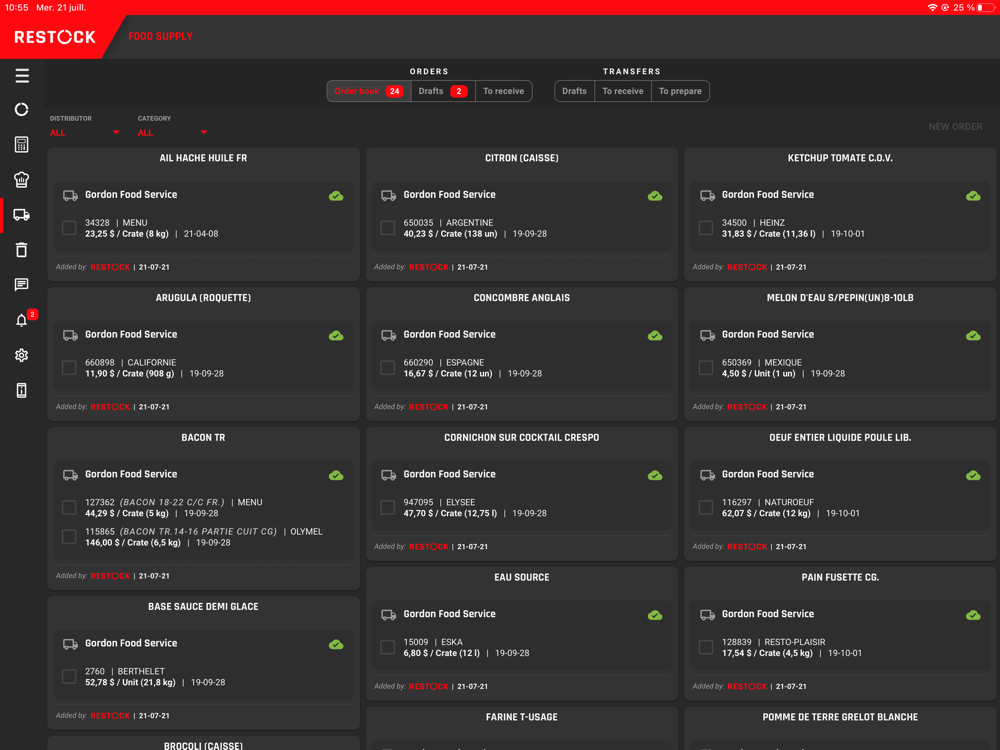
Task: Check item 34328 MENU checkbox
Action: [x=69, y=228]
